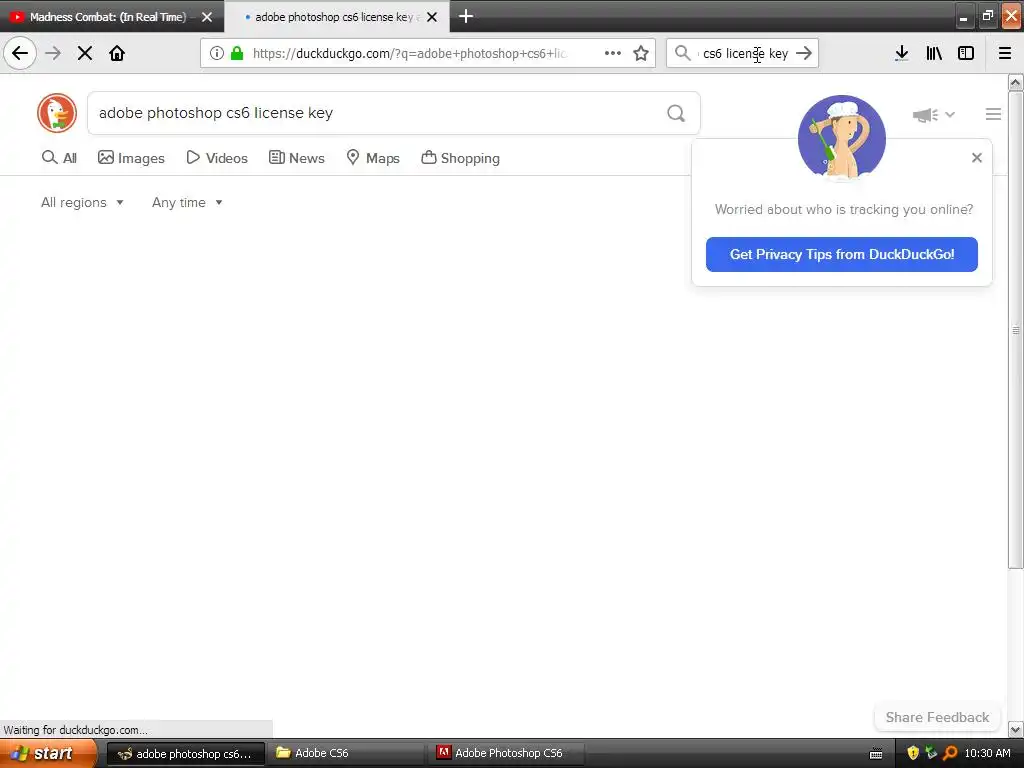Bookmark this page with the star
This screenshot has height=768, width=1024.
coord(641,53)
